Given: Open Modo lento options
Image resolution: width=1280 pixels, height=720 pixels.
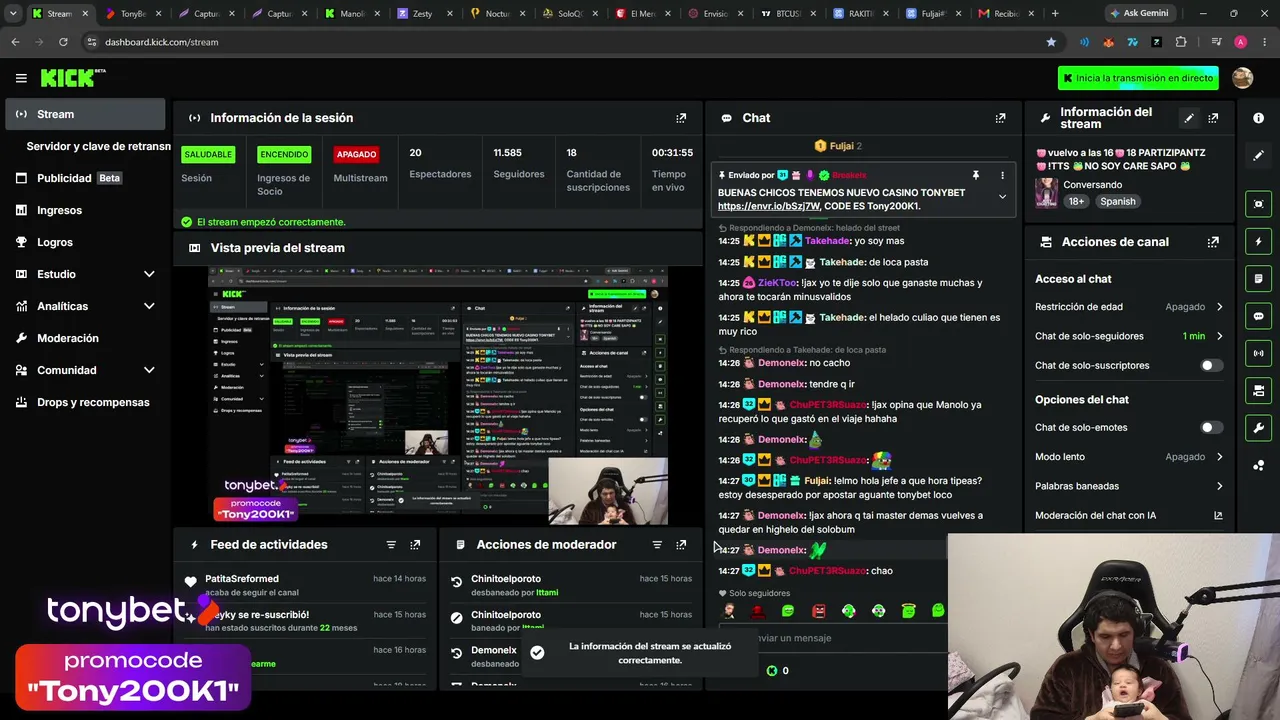Looking at the screenshot, I should tap(1129, 457).
